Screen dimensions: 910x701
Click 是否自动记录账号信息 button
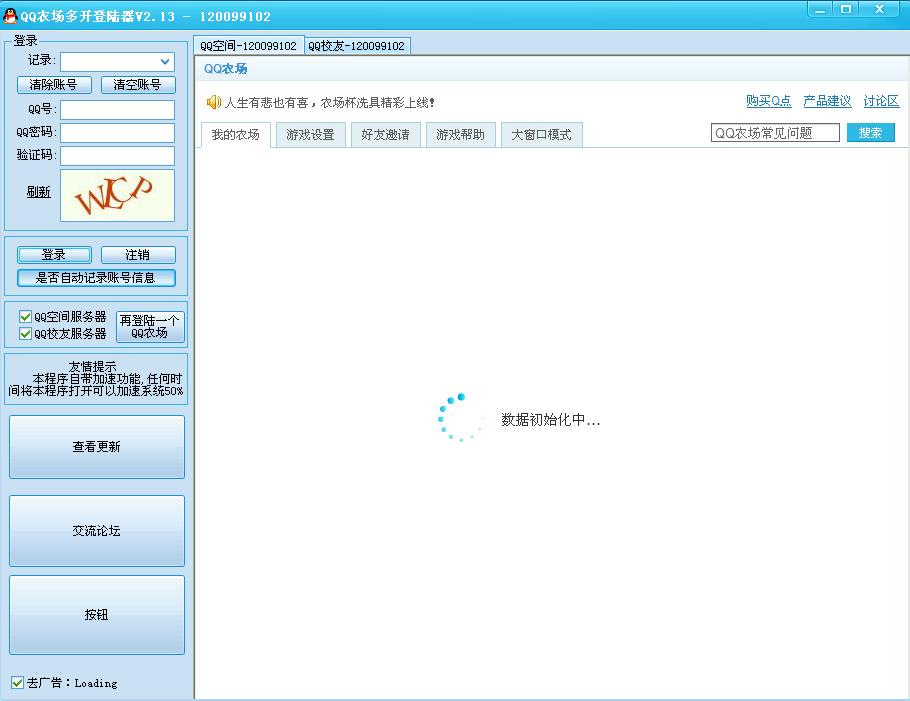pos(96,278)
